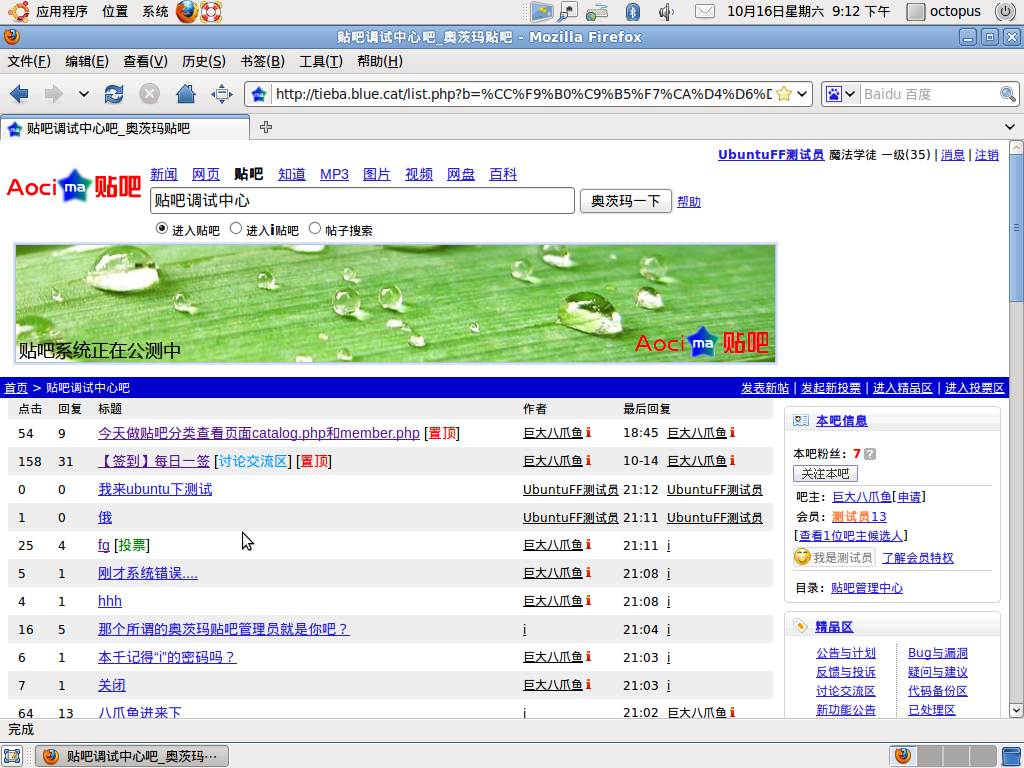Click the Aocima 贴吧 logo
This screenshot has width=1024, height=768.
pos(73,187)
